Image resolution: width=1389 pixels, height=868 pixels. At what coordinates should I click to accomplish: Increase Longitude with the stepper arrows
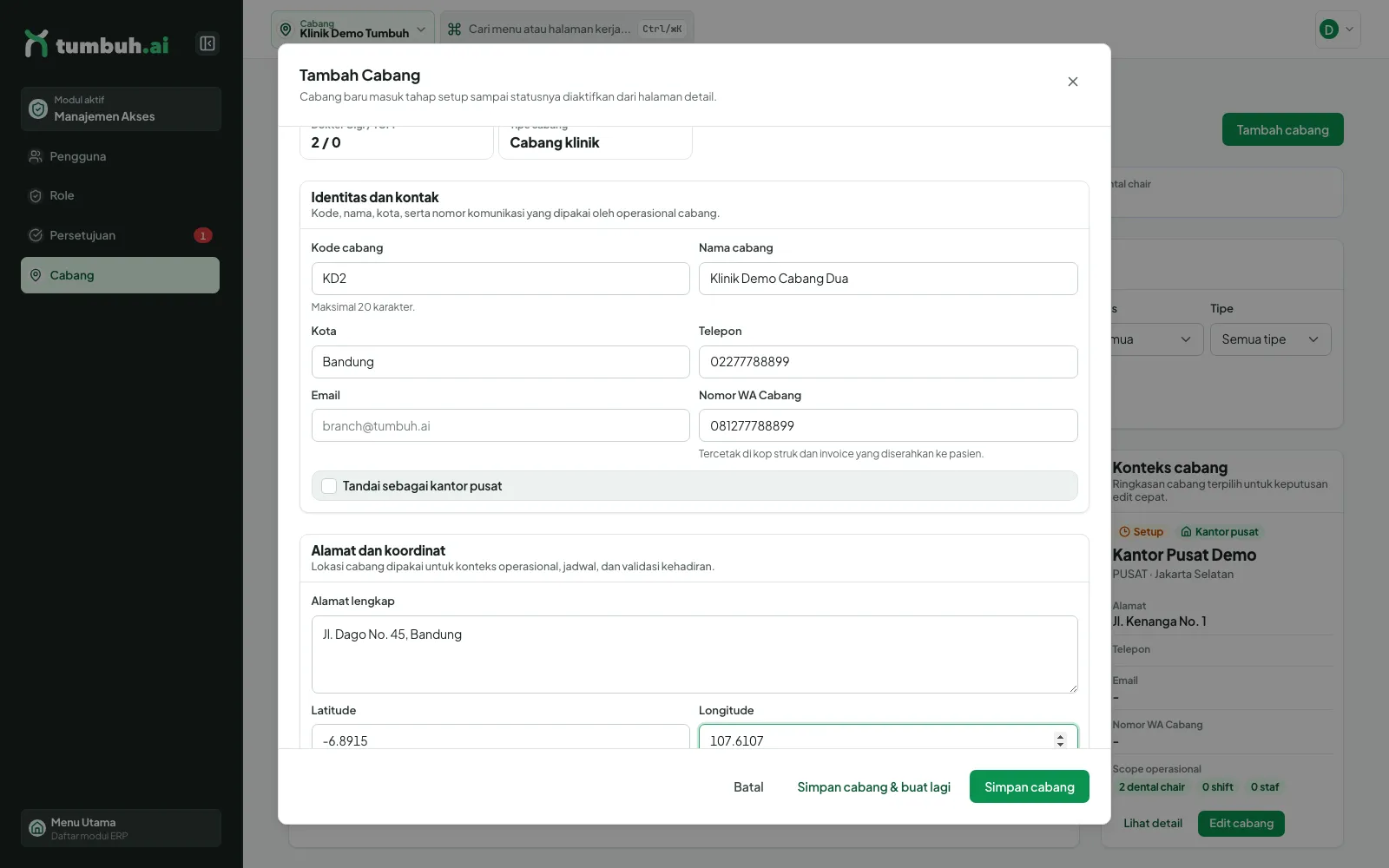tap(1060, 736)
